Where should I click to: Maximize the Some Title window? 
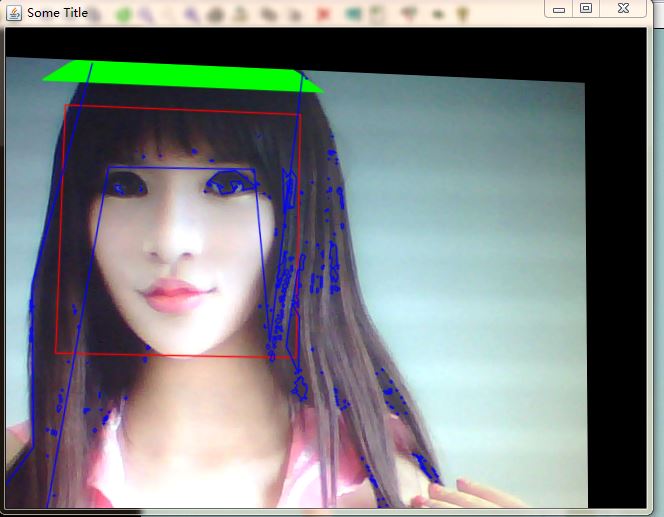[586, 8]
